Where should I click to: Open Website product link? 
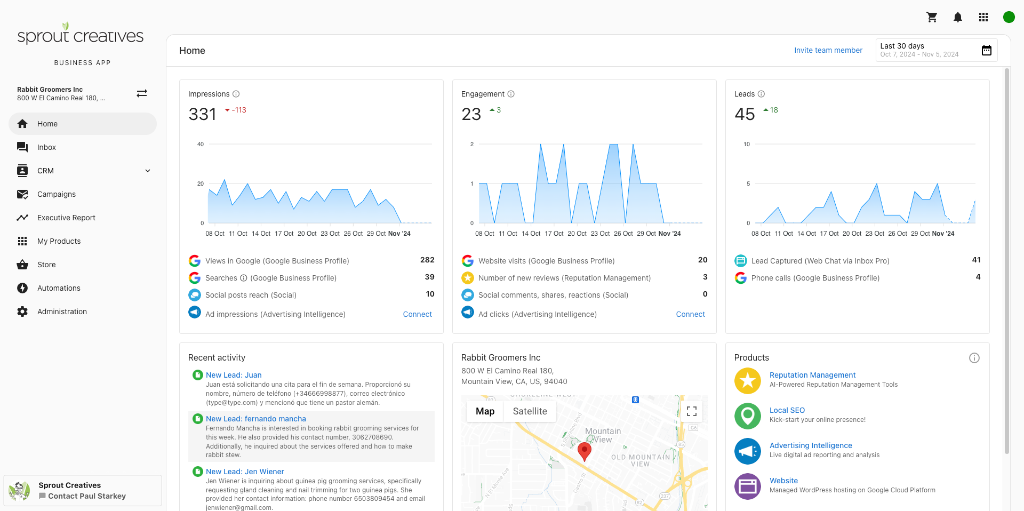point(784,480)
